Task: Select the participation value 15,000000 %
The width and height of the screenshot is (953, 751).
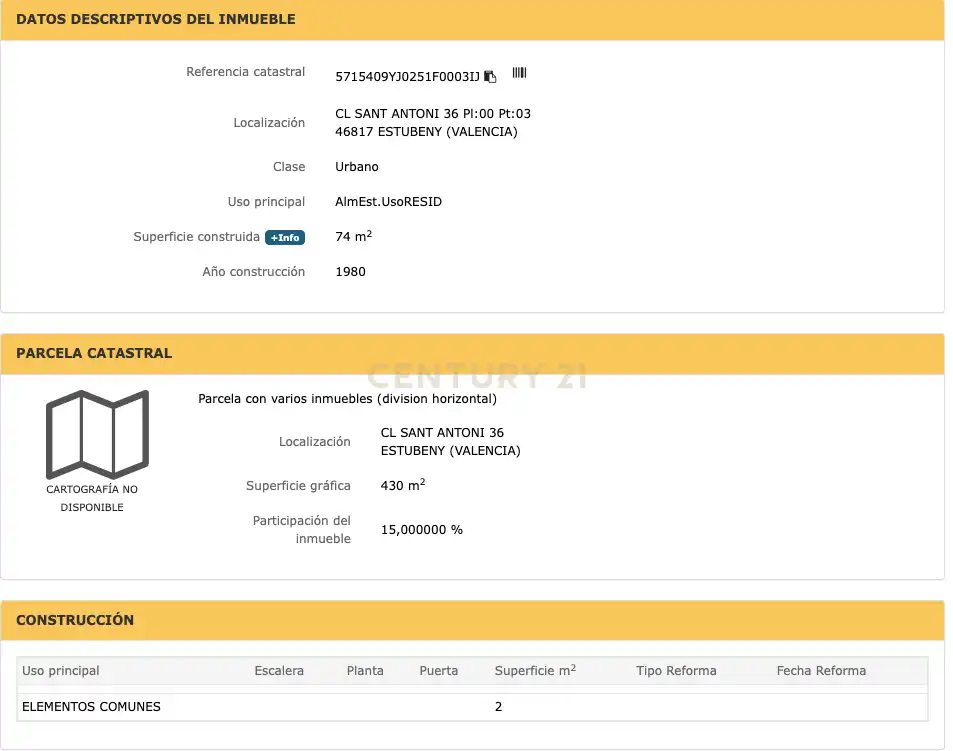Action: [x=422, y=530]
